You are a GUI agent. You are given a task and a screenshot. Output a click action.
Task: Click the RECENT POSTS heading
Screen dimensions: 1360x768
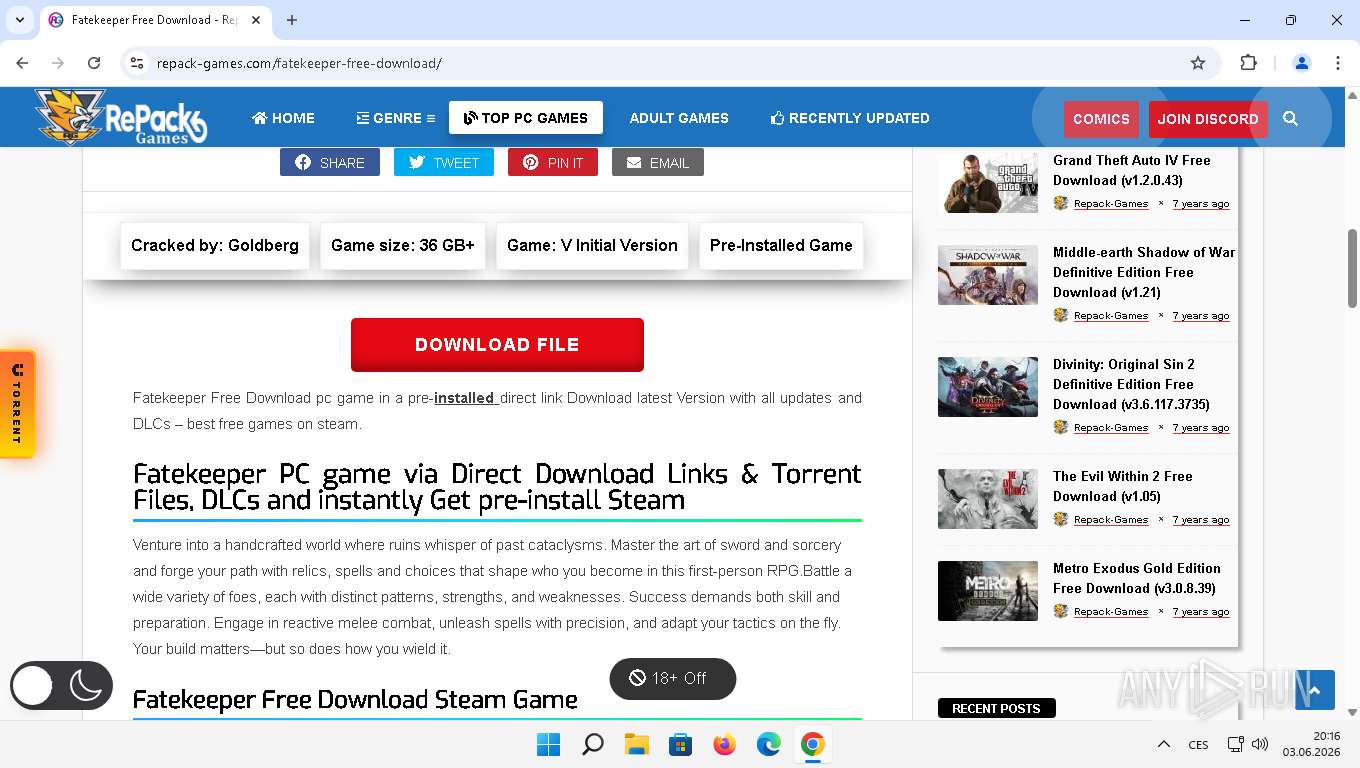coord(996,708)
